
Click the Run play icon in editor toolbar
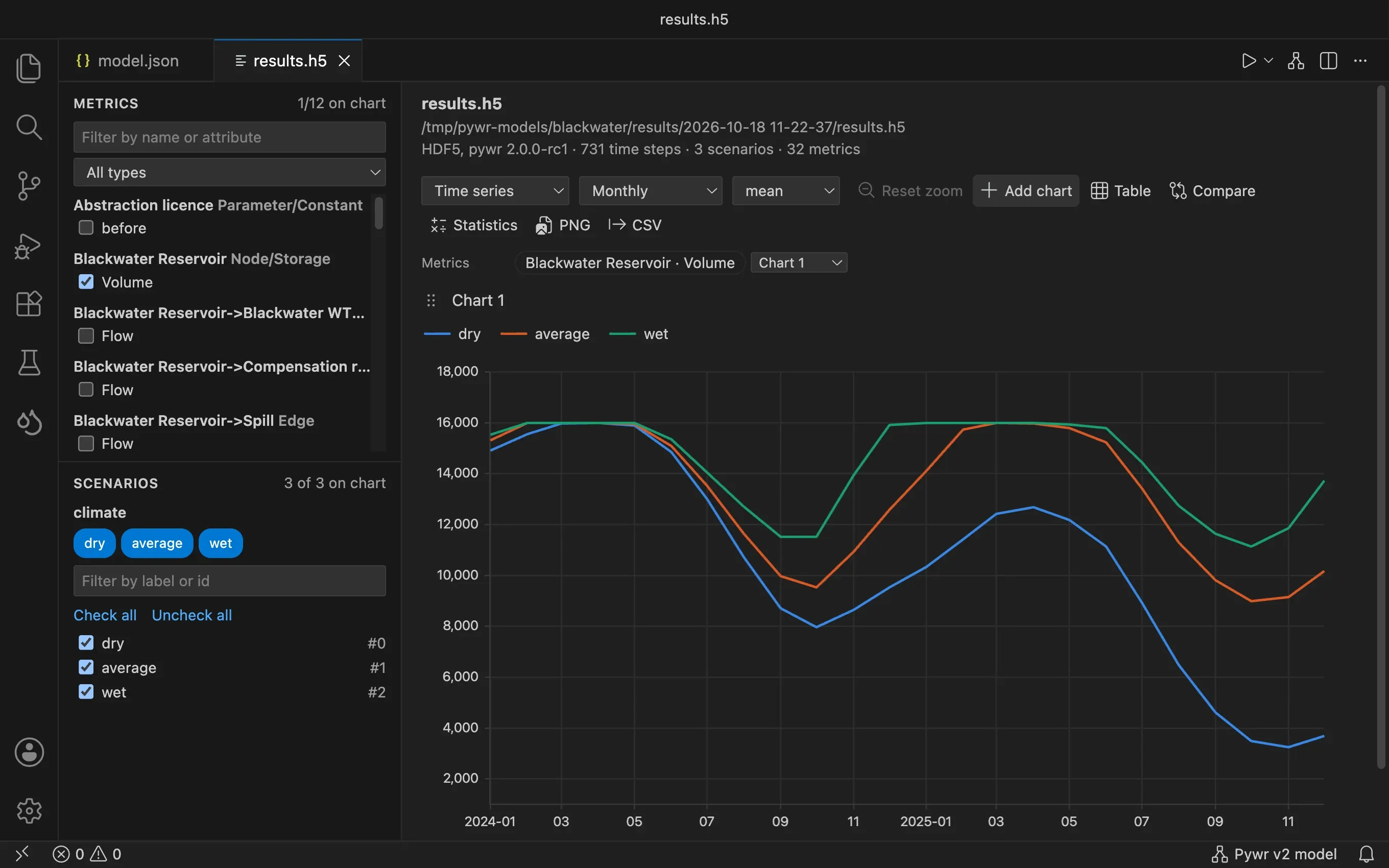(1249, 61)
